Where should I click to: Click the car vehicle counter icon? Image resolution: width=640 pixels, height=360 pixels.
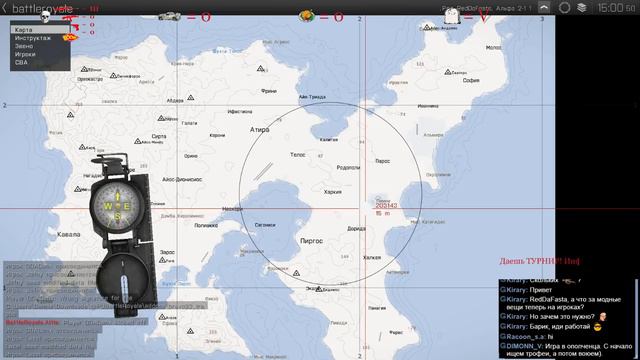(170, 17)
